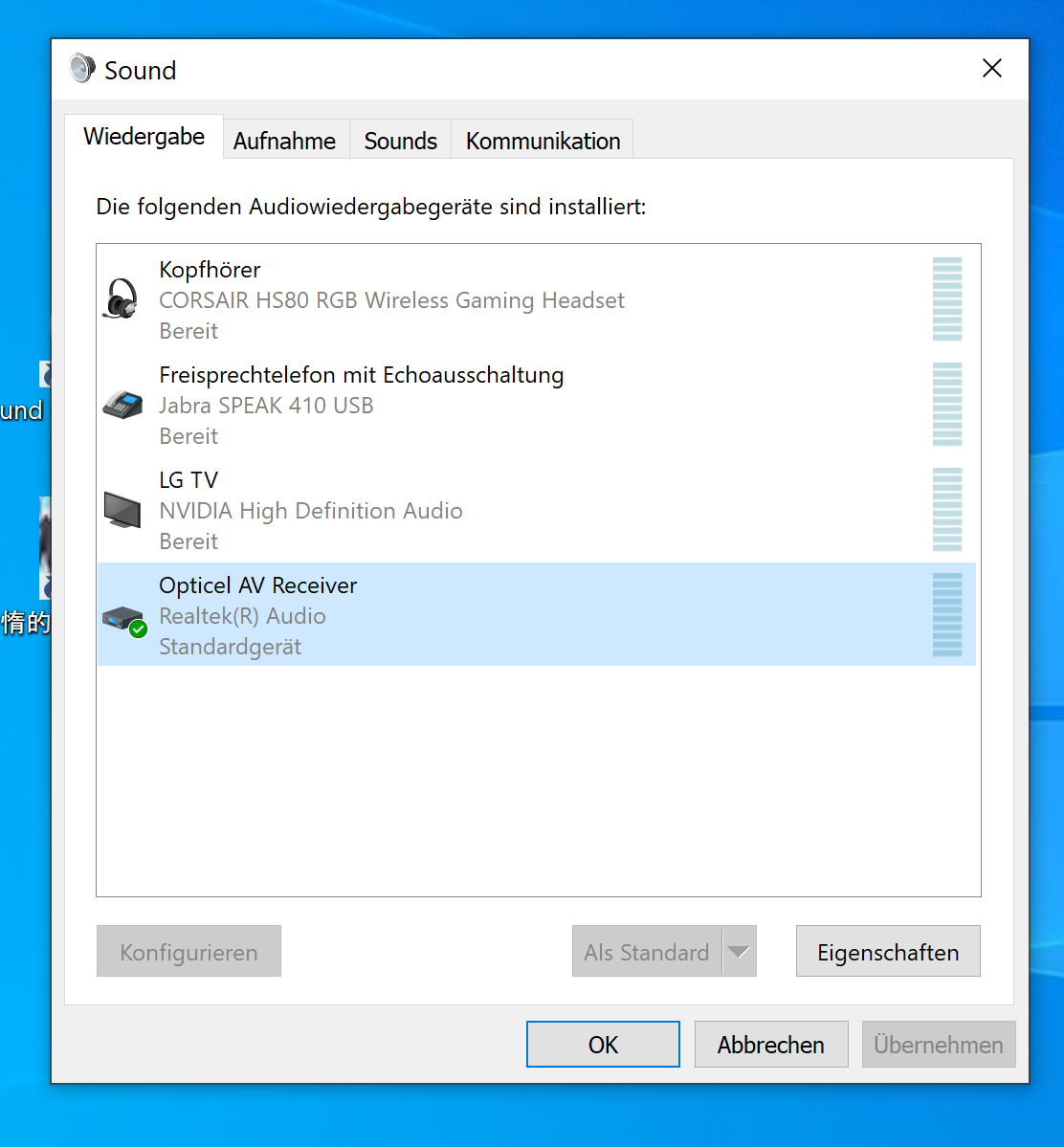Click the Realtek(R) Audio text
This screenshot has width=1064, height=1147.
click(242, 617)
